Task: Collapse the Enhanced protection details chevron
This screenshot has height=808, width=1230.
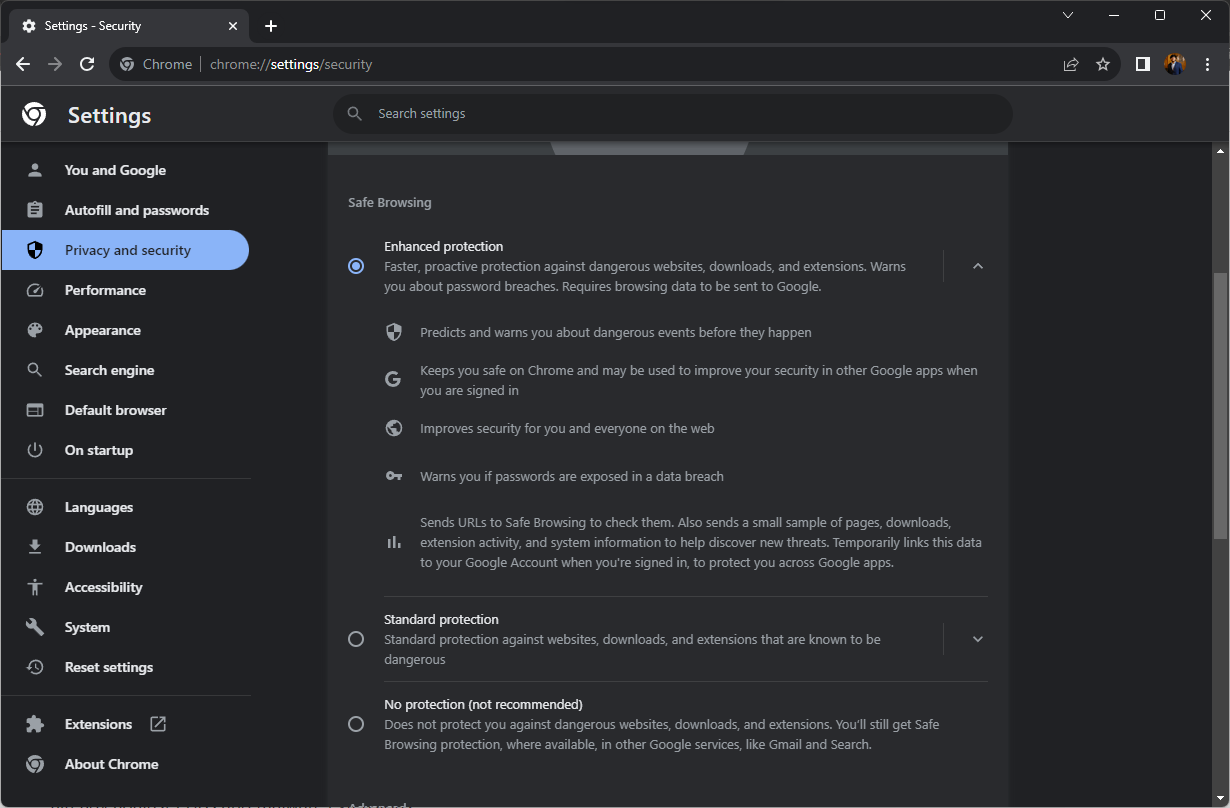Action: click(978, 266)
